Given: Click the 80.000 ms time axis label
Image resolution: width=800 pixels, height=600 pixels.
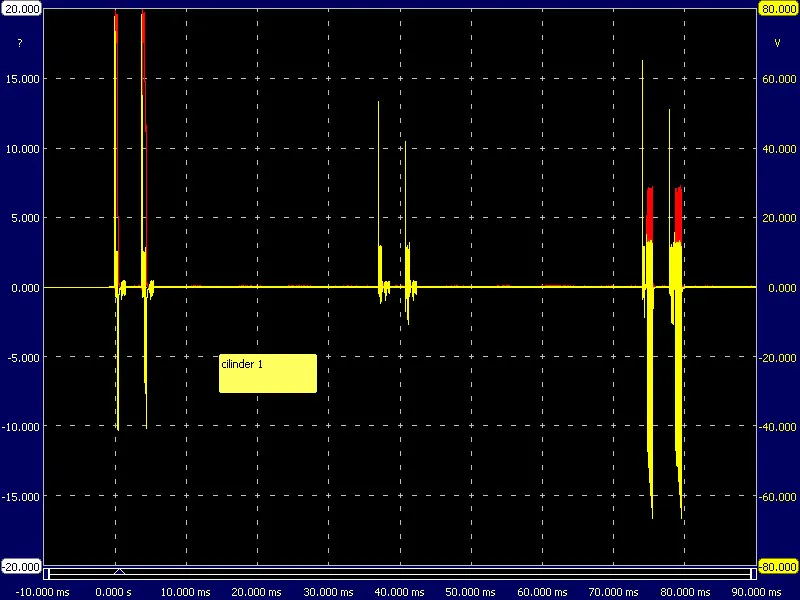Looking at the screenshot, I should 684,592.
